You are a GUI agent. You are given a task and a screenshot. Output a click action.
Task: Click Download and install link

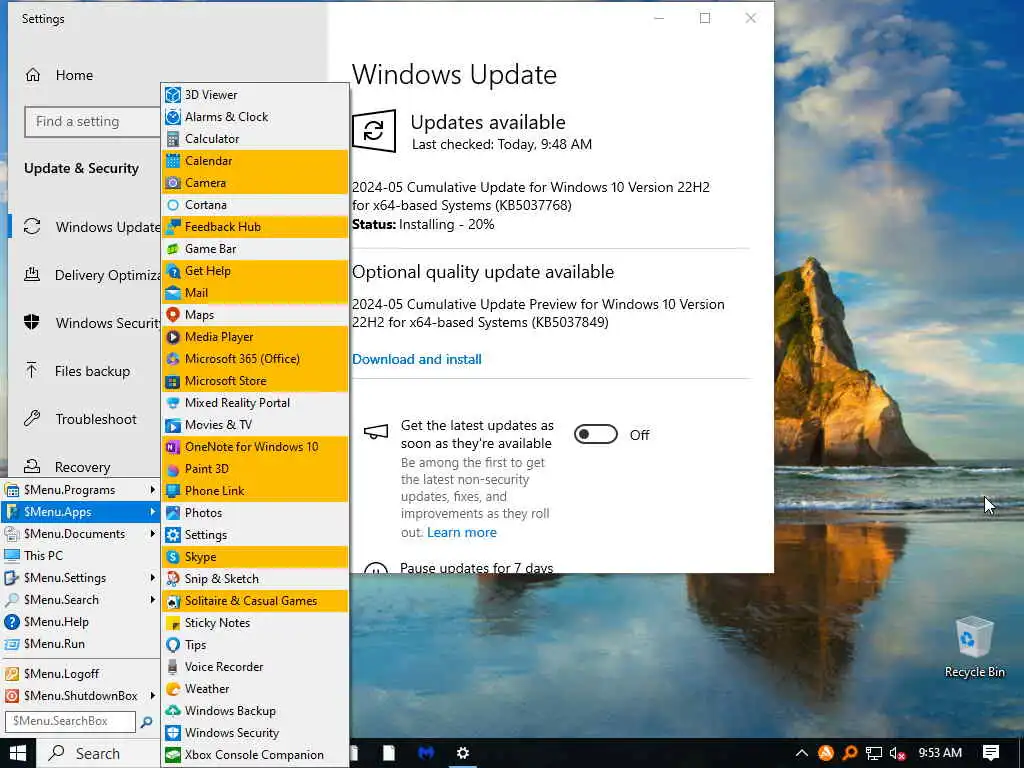click(417, 359)
